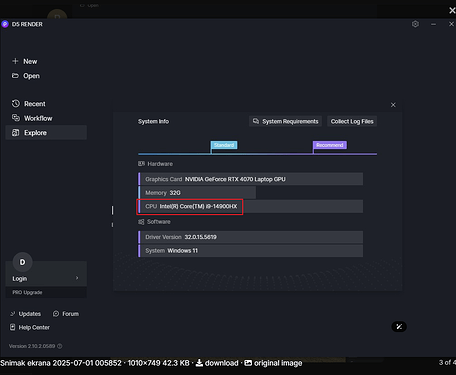Viewport: 456px width, 375px height.
Task: Select Open in the sidebar
Action: 26,76
